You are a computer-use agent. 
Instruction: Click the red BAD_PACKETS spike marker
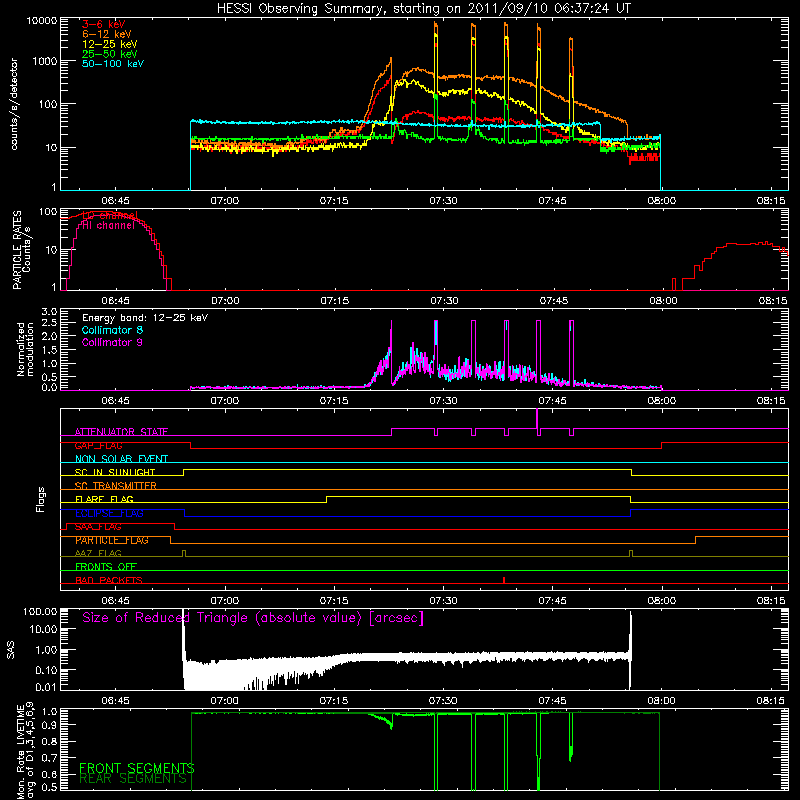click(x=504, y=580)
